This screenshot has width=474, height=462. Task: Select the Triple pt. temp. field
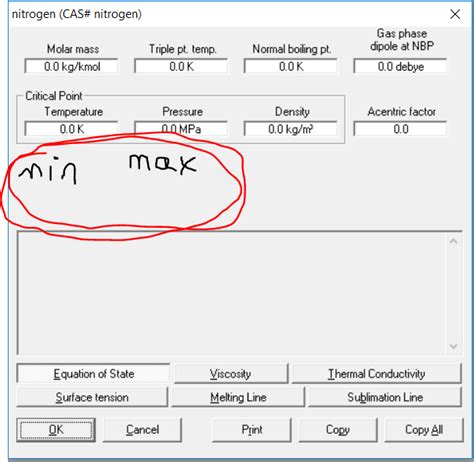[181, 66]
